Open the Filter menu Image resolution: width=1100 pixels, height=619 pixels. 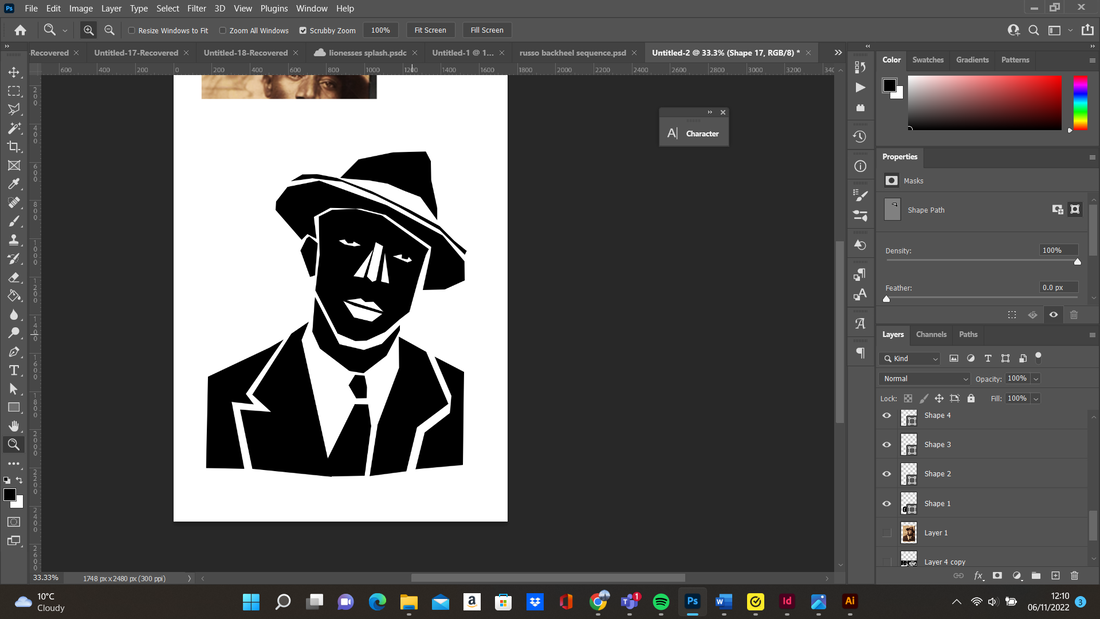tap(196, 8)
